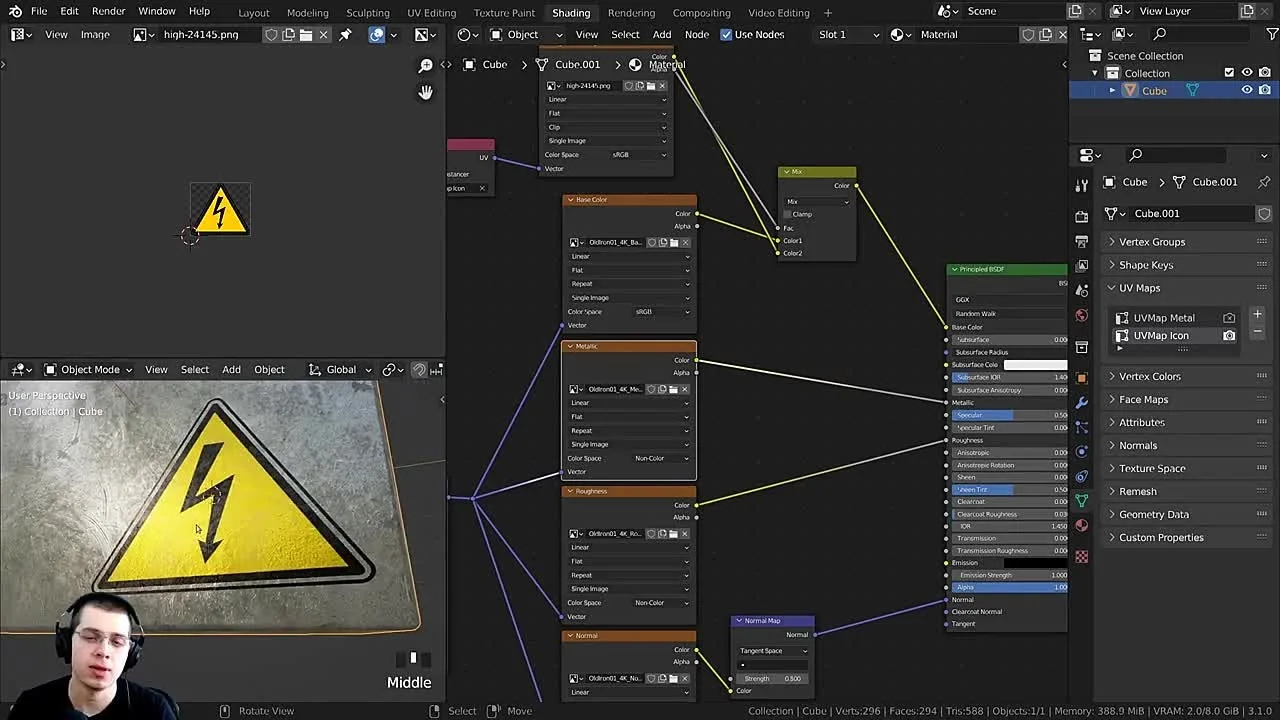The image size is (1280, 720).
Task: Open the Scene properties tab
Action: tap(1081, 291)
